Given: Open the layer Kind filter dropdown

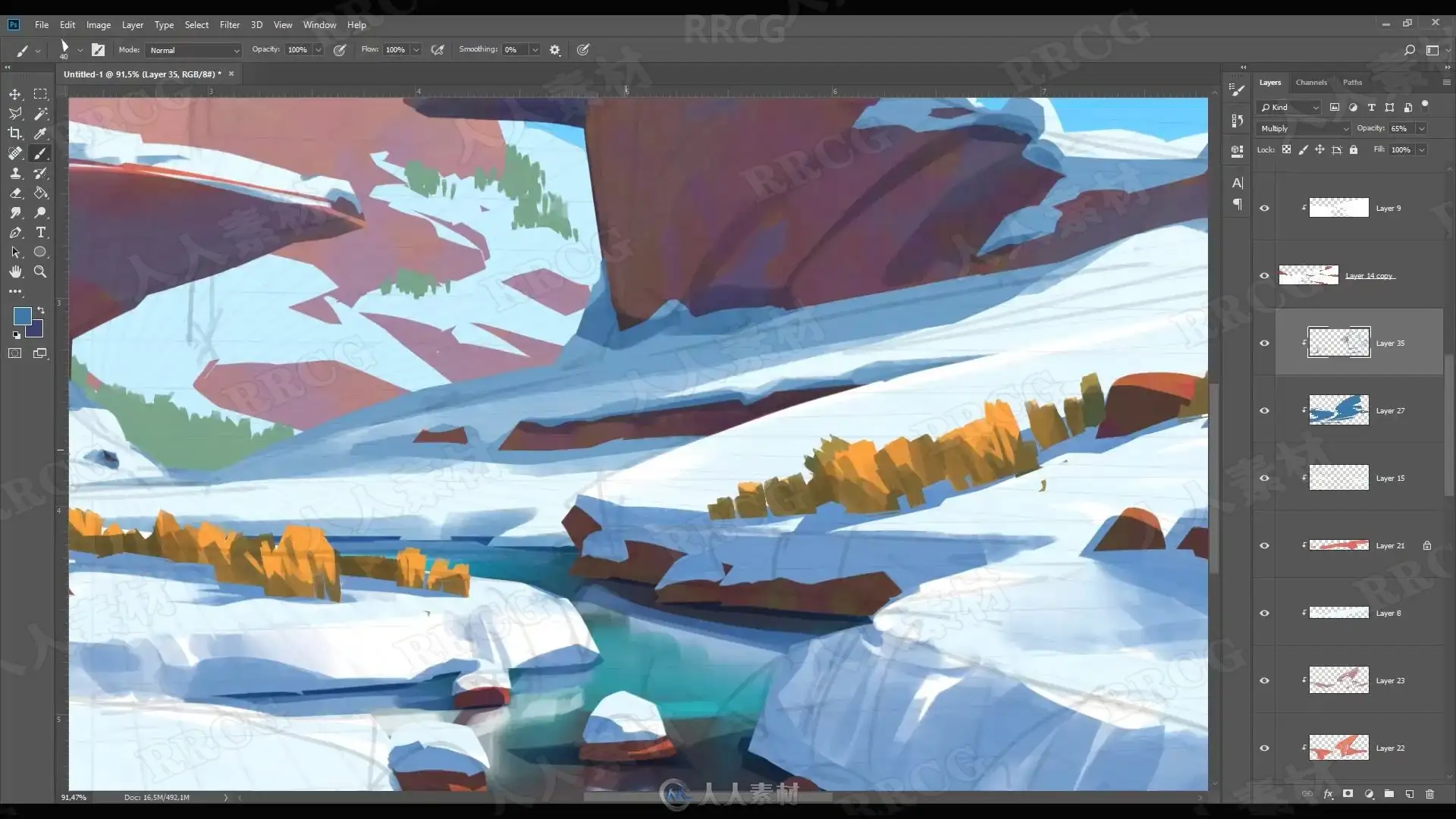Looking at the screenshot, I should point(1289,107).
